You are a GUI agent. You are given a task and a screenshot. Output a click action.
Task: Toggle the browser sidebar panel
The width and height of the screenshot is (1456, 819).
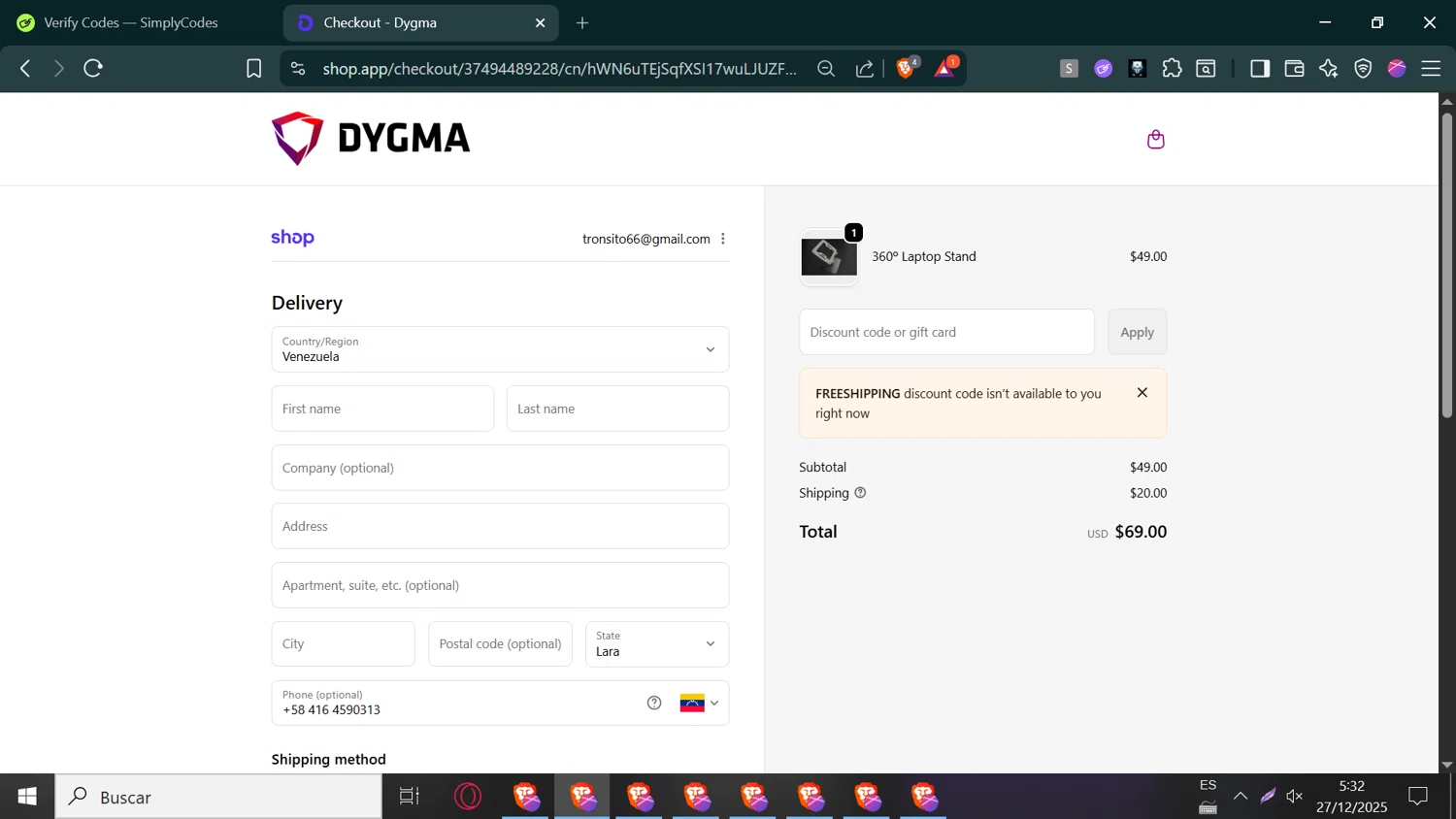pyautogui.click(x=1260, y=68)
